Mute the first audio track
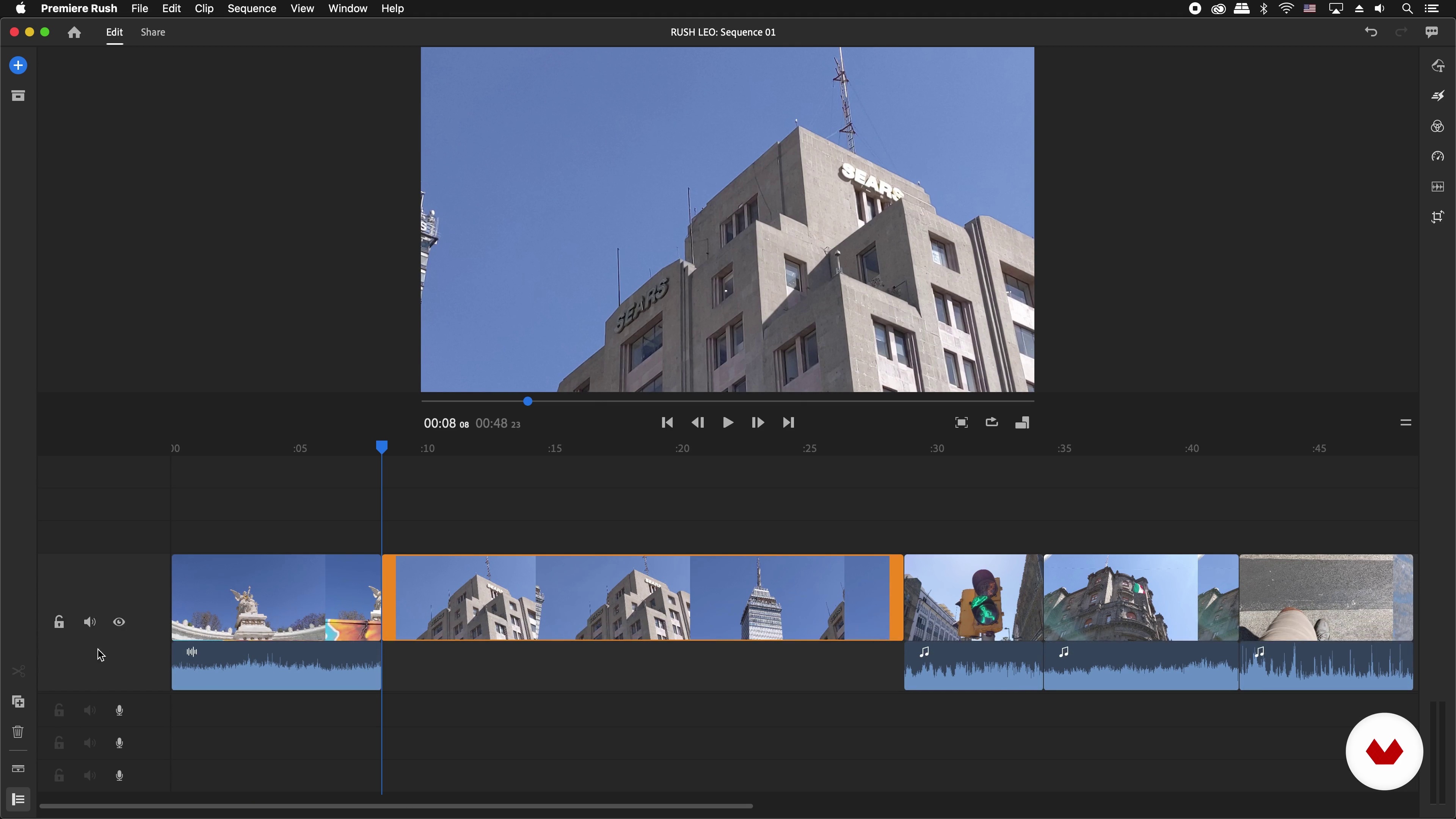The width and height of the screenshot is (1456, 819). pos(89,711)
